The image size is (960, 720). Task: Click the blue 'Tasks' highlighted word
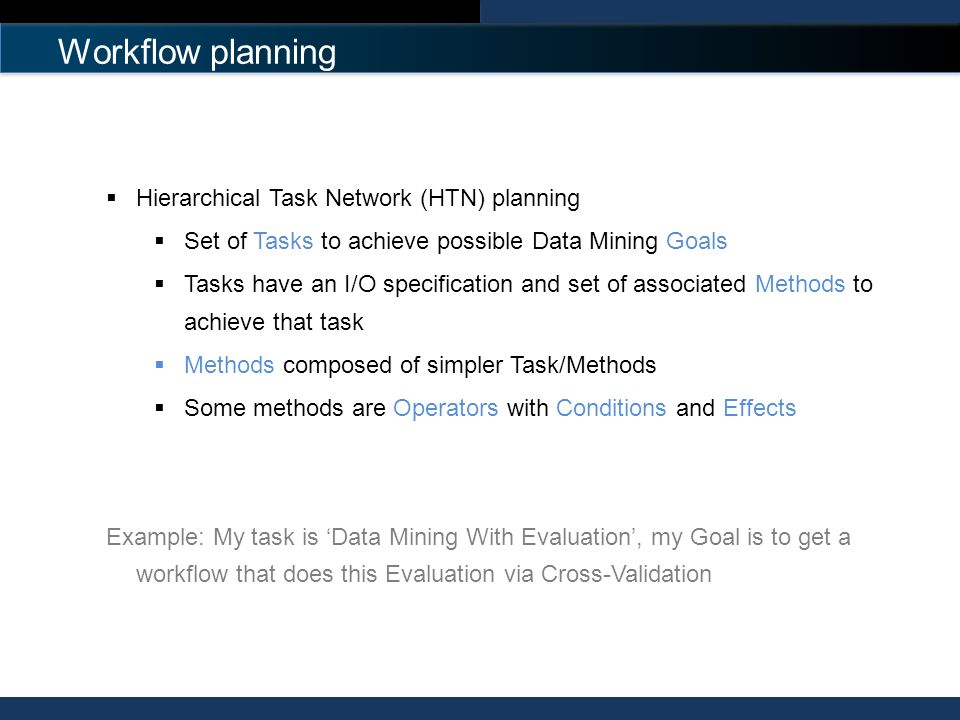283,241
